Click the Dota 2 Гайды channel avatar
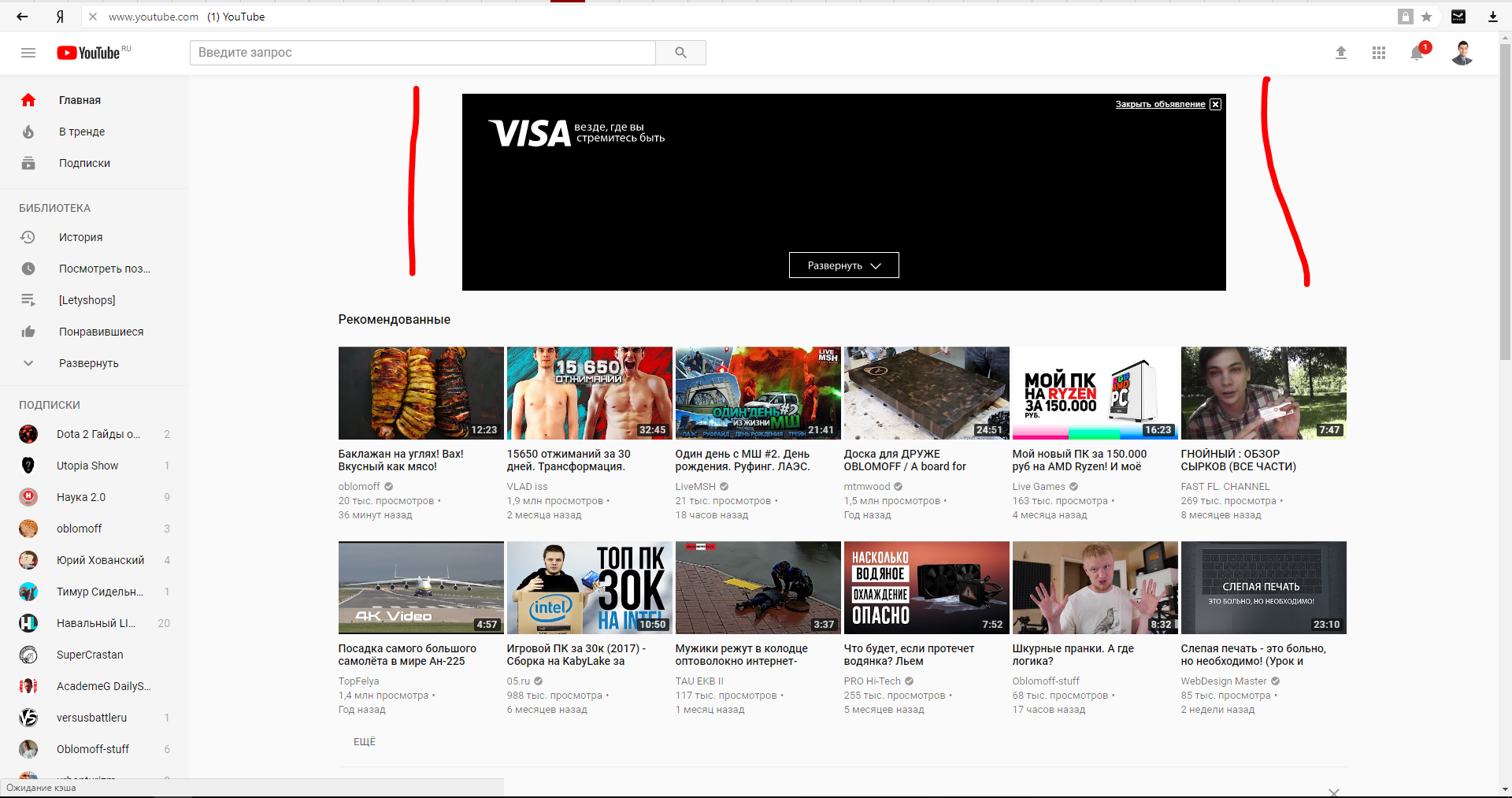1512x798 pixels. pos(28,434)
